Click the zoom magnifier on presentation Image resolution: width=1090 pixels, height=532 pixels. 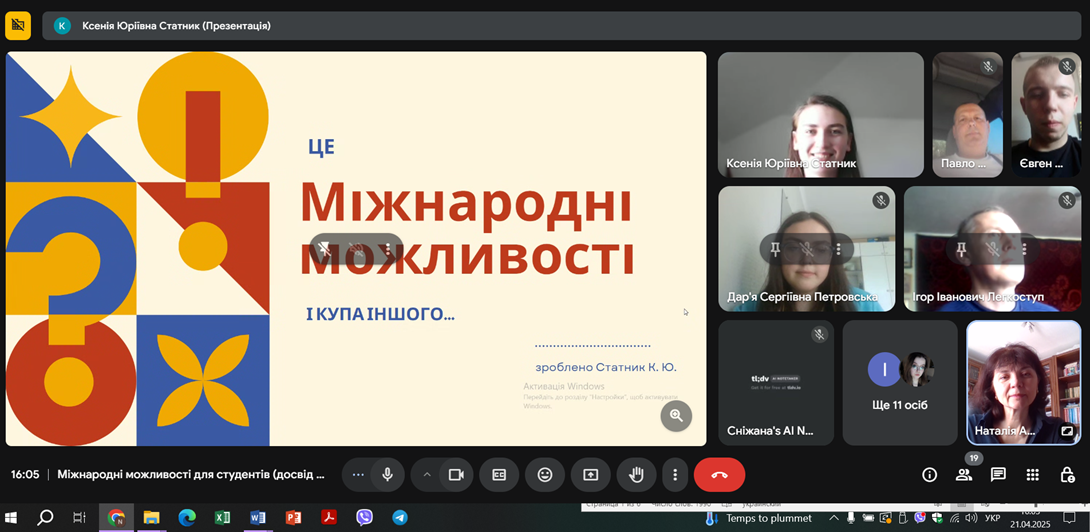pyautogui.click(x=676, y=416)
